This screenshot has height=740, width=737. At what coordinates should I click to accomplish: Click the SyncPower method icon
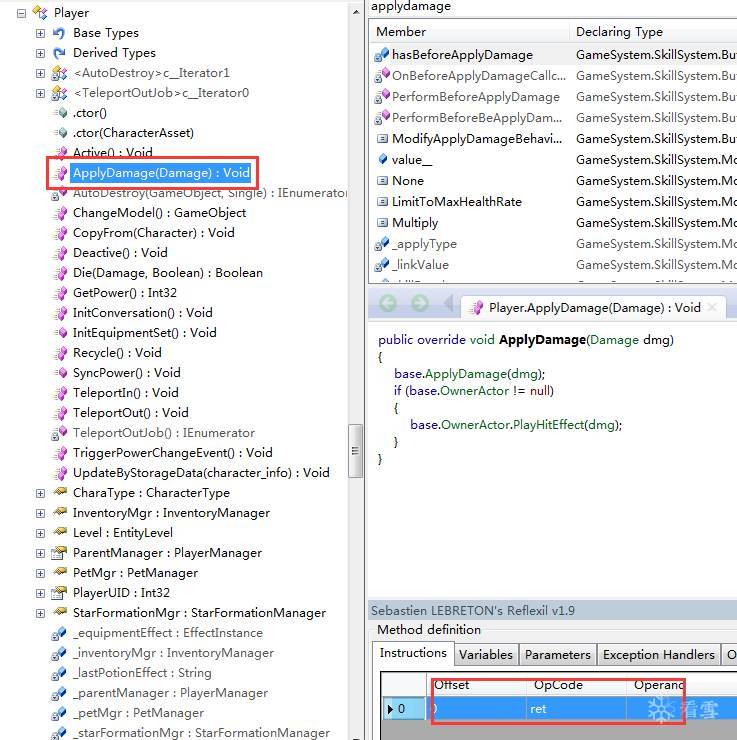pyautogui.click(x=60, y=373)
